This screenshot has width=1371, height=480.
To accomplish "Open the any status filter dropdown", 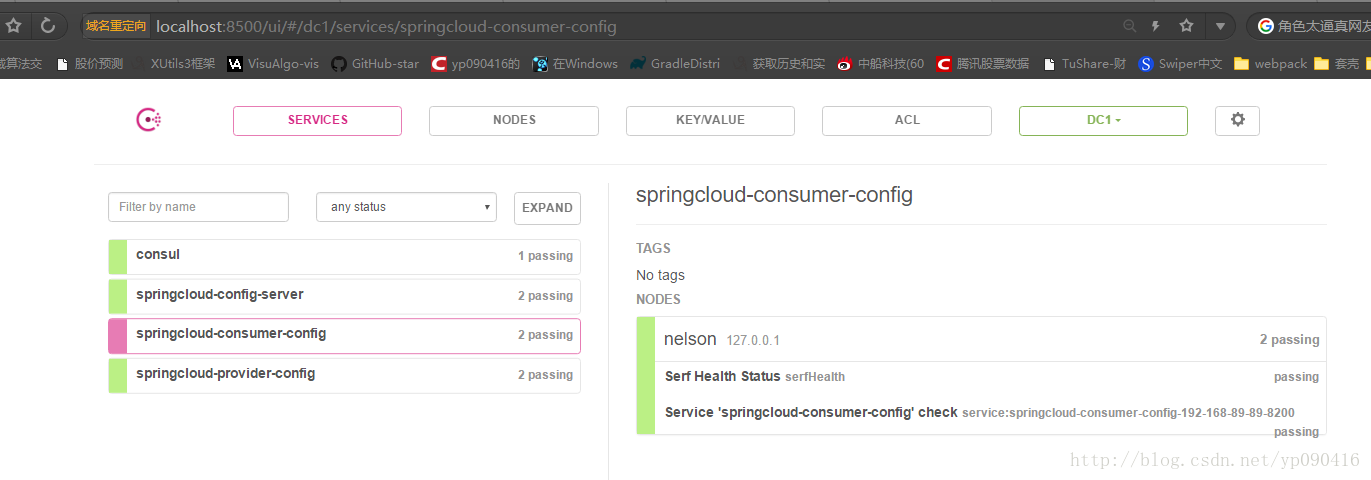I will 407,207.
